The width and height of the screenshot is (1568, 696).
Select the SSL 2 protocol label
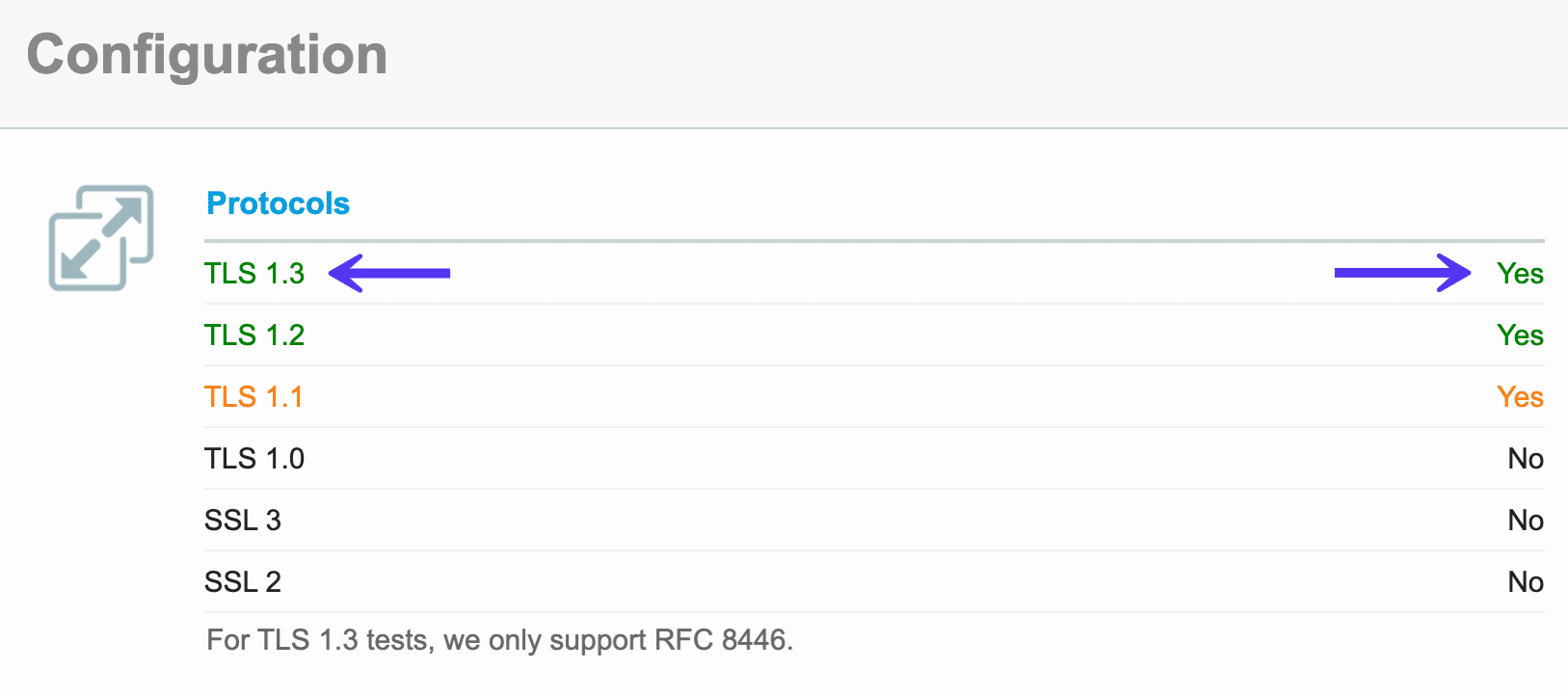(x=243, y=582)
